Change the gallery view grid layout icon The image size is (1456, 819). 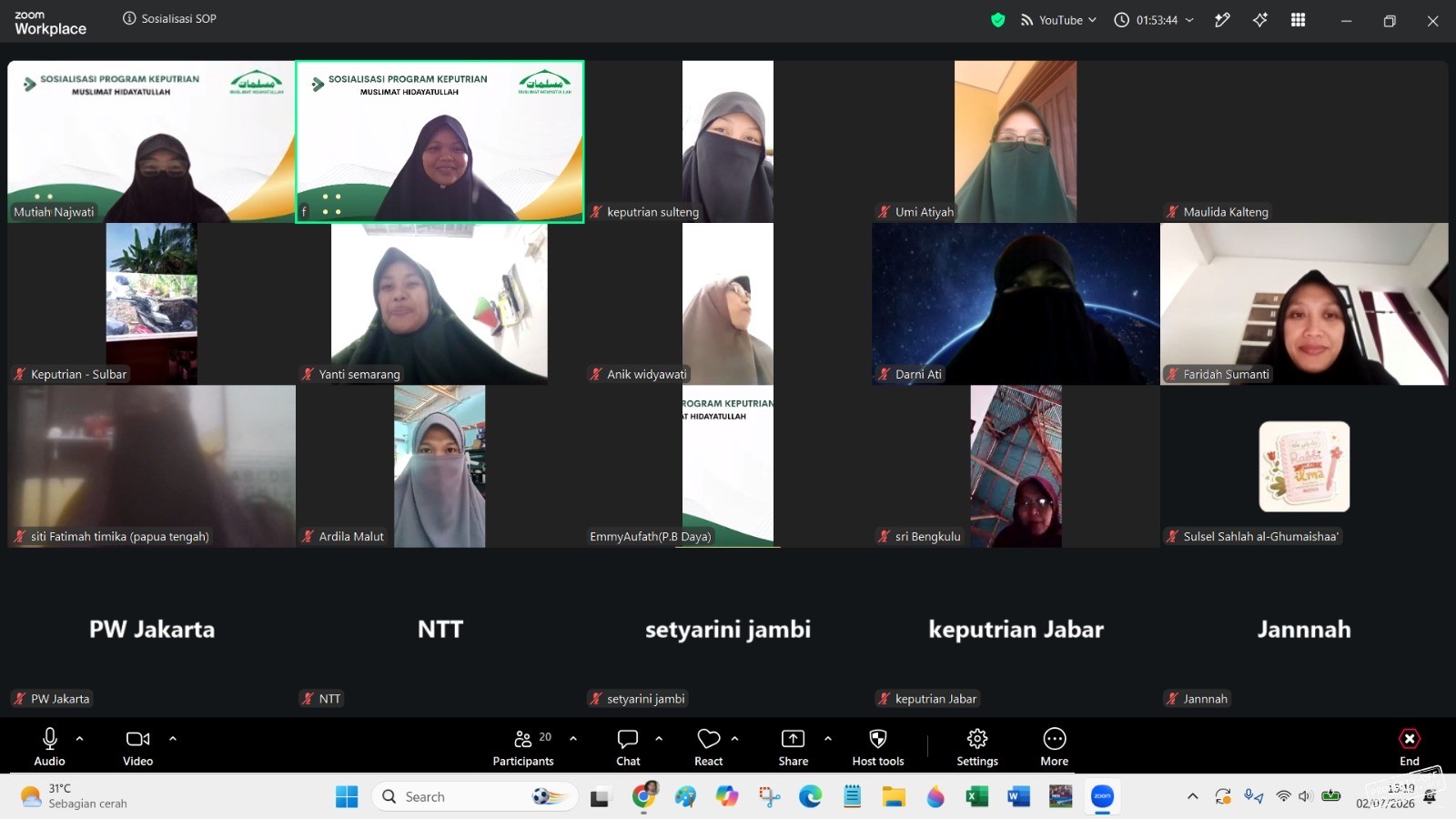point(1299,20)
